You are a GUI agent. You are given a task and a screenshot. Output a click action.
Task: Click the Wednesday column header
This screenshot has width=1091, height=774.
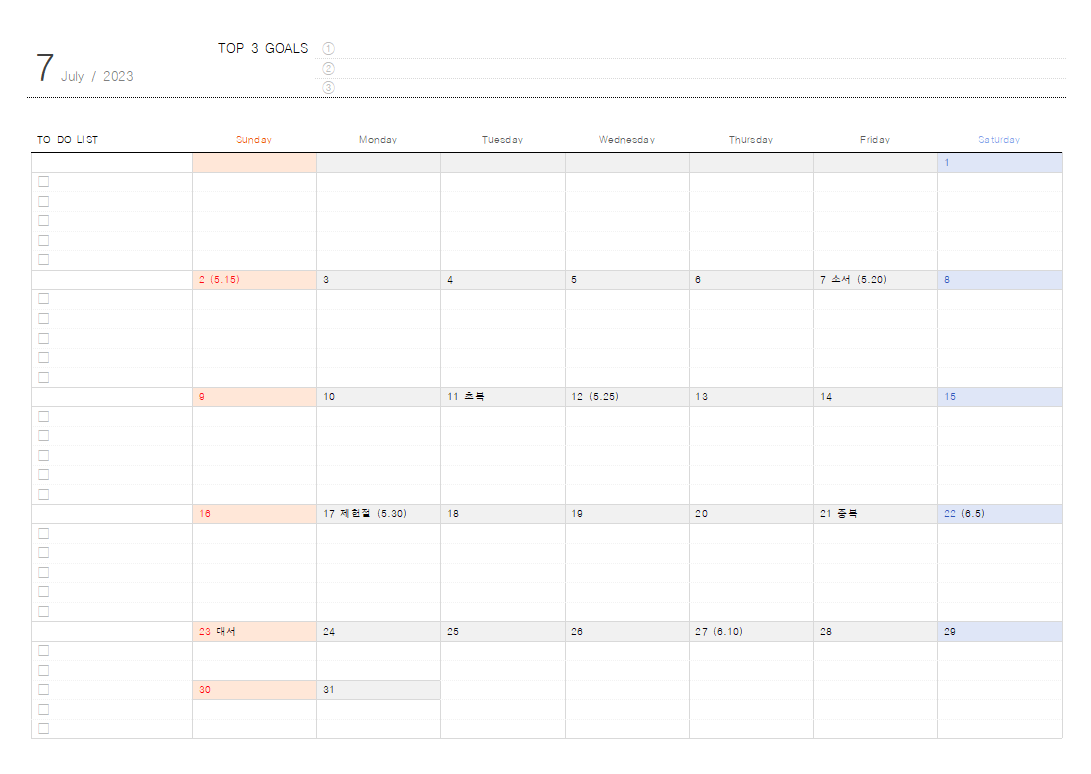(627, 140)
